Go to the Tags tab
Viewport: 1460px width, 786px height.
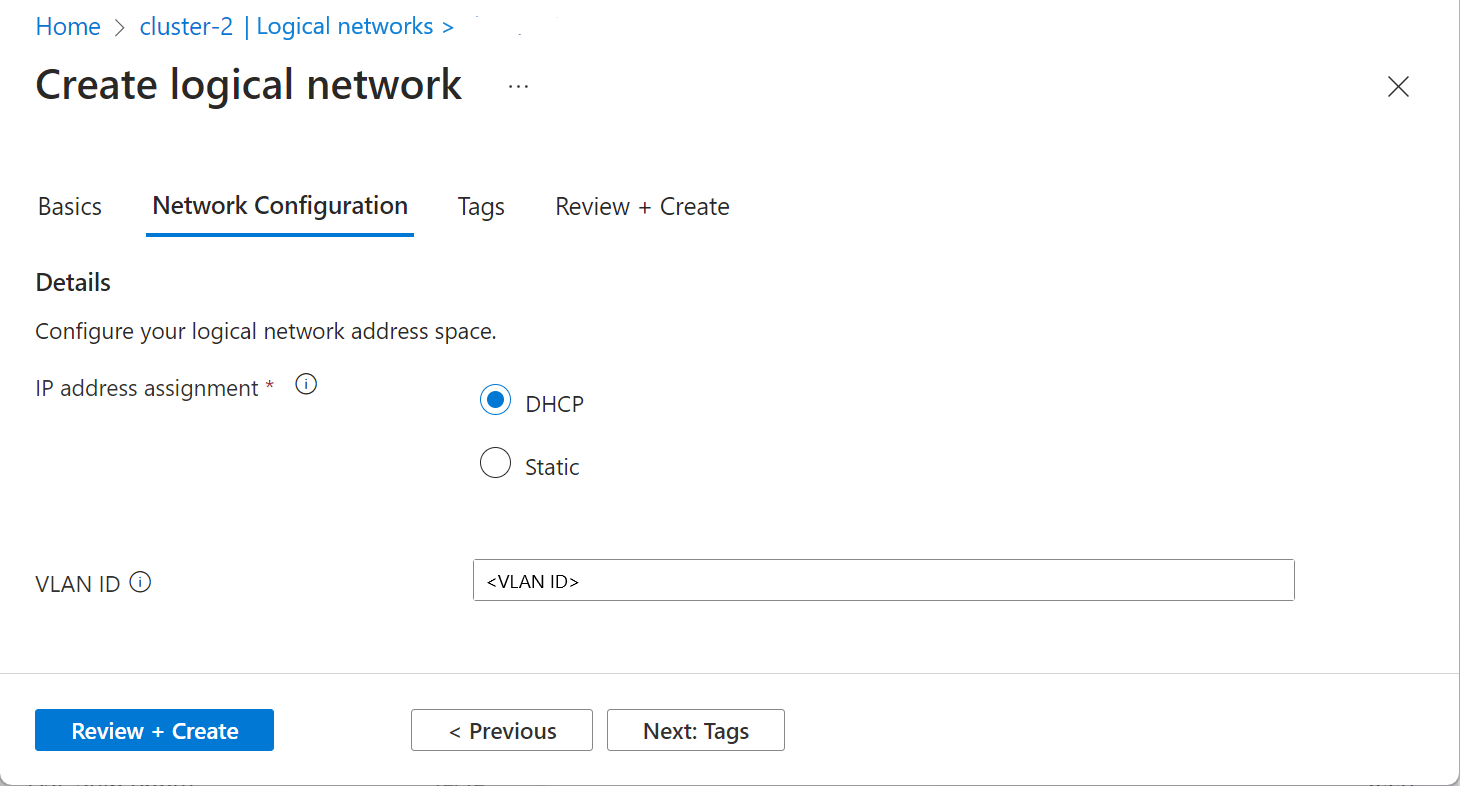pos(481,207)
